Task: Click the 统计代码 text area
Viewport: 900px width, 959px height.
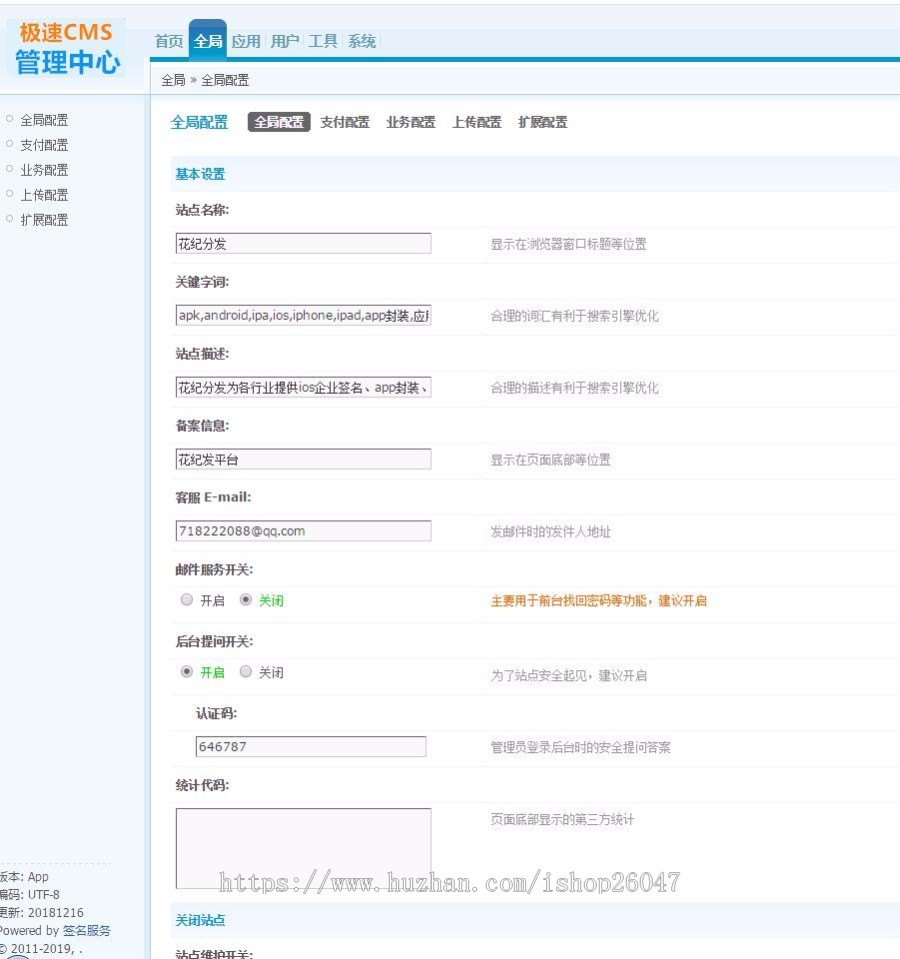Action: 303,848
